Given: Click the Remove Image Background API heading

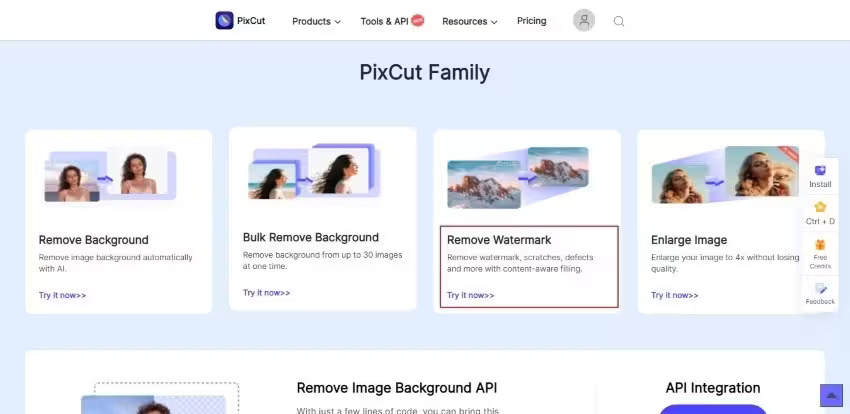Looking at the screenshot, I should click(x=397, y=388).
